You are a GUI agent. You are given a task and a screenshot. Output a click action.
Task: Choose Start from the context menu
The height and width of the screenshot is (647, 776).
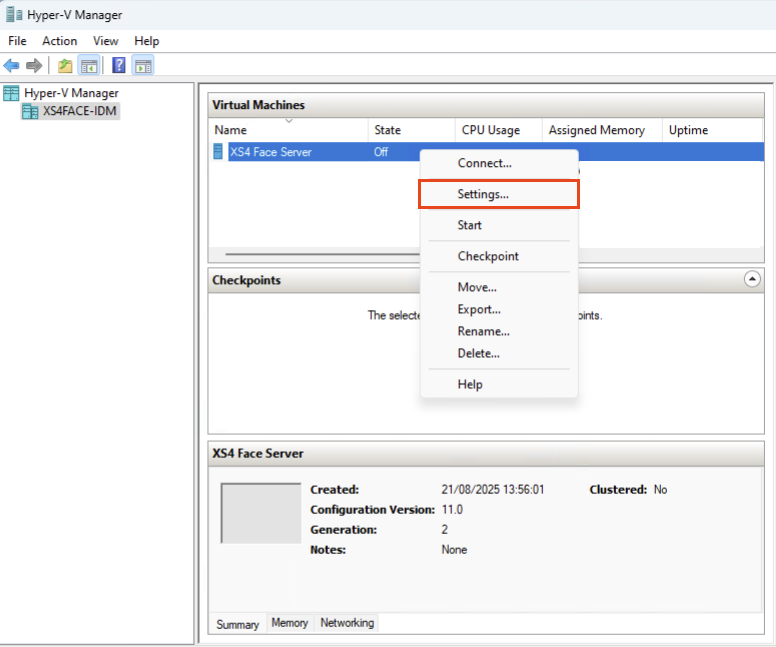[x=499, y=225]
